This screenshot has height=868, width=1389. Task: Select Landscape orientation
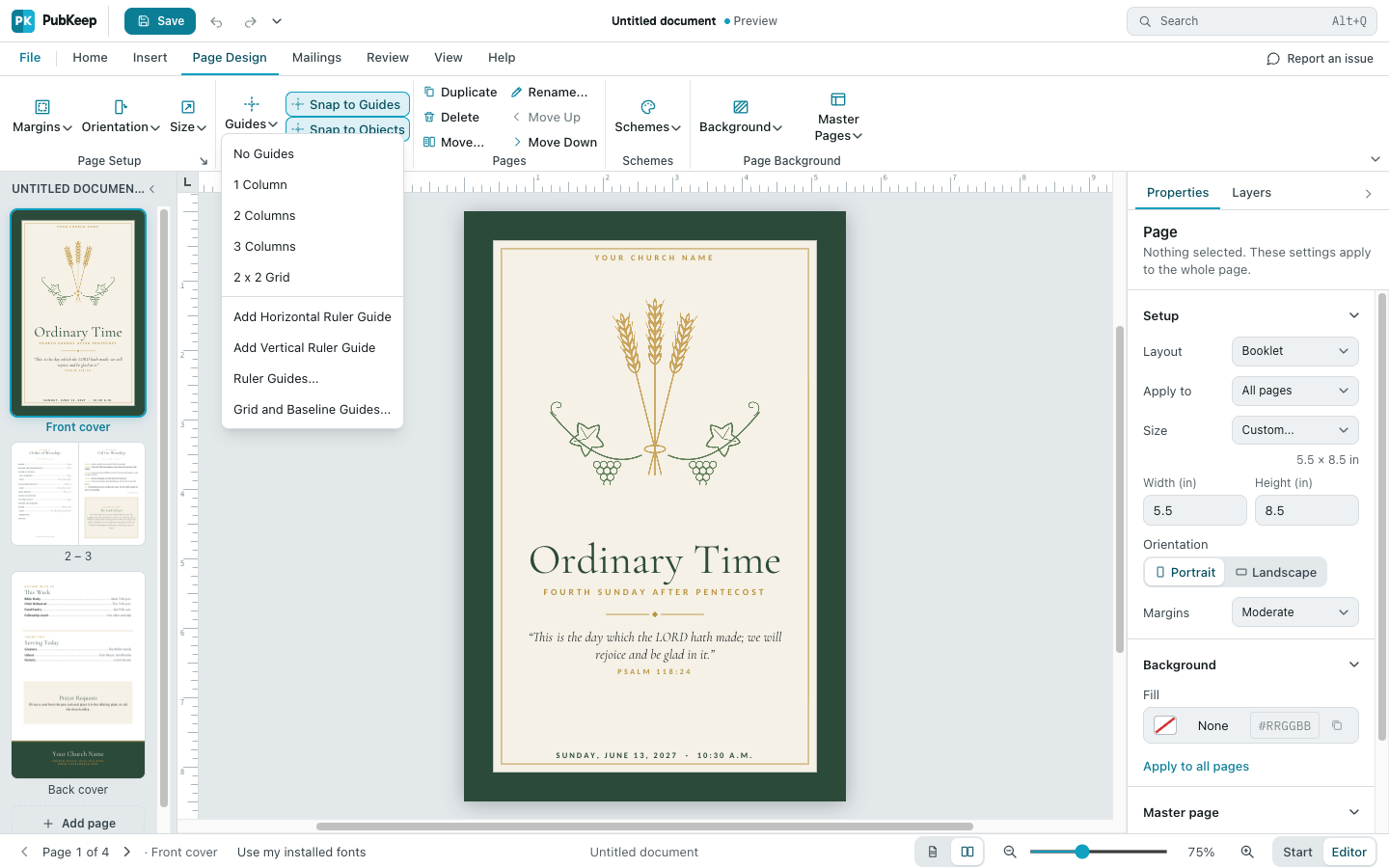pyautogui.click(x=1276, y=573)
